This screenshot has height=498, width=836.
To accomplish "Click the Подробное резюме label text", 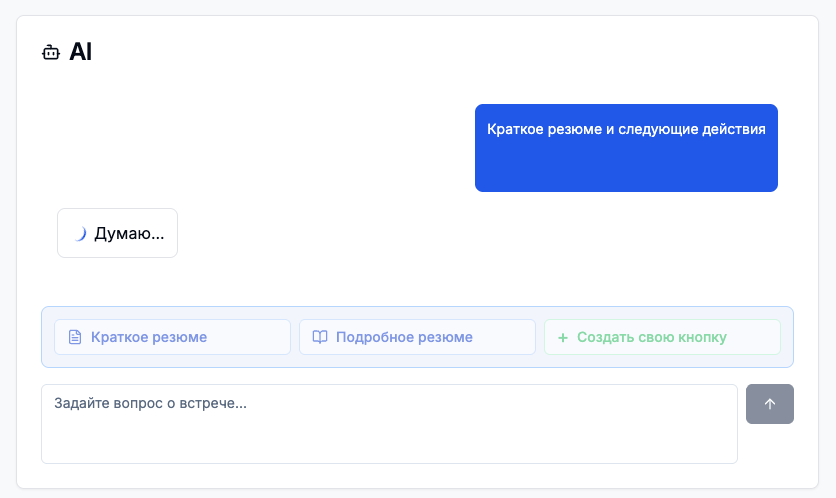I will pos(404,337).
